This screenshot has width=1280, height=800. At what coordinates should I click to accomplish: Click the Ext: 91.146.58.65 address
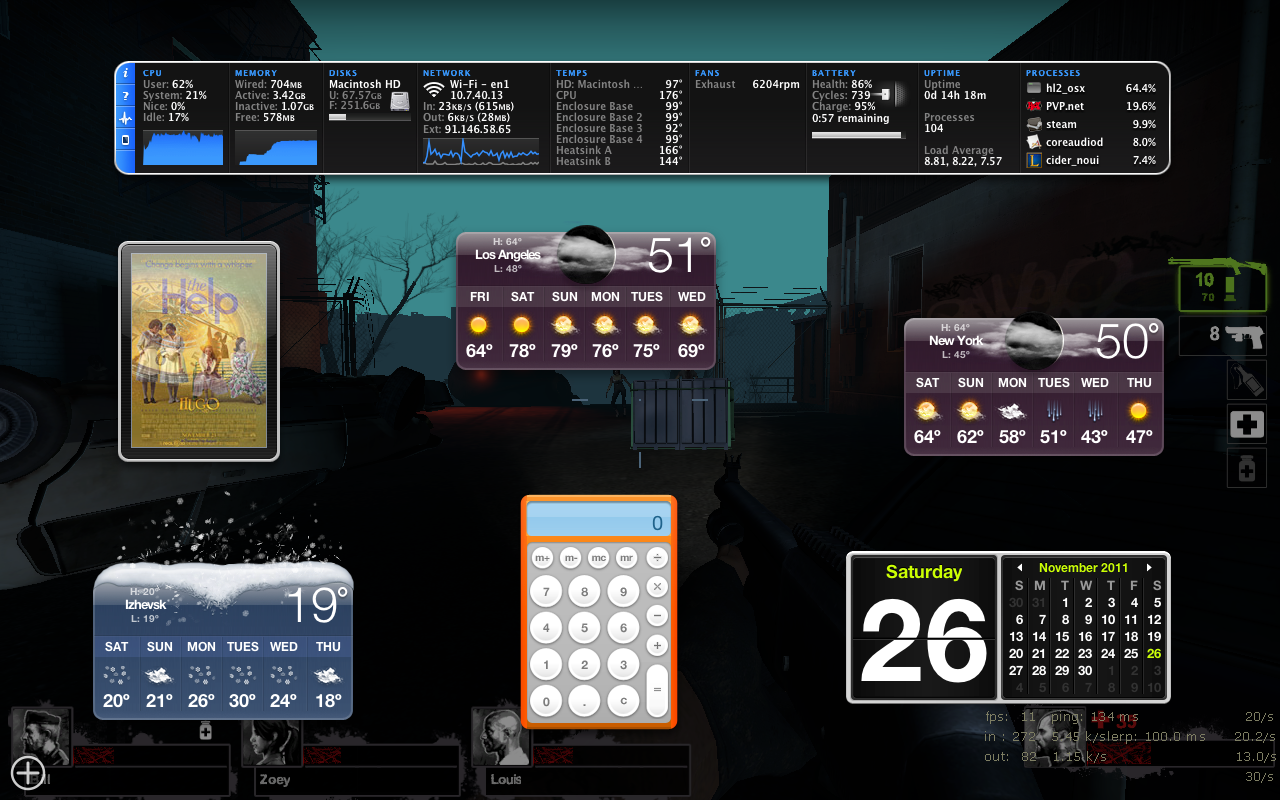point(467,129)
